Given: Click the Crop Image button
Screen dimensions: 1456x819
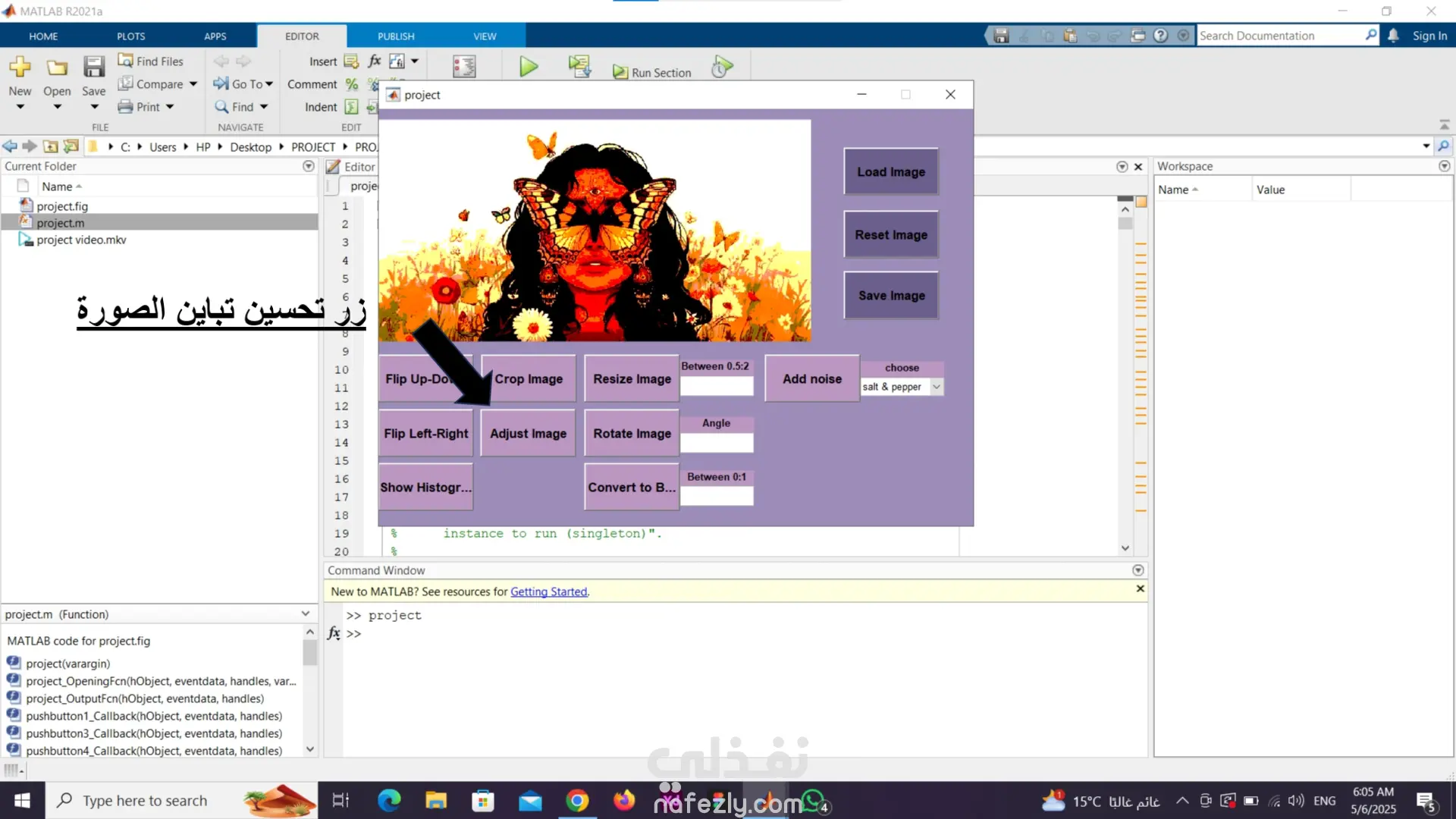Looking at the screenshot, I should tap(528, 378).
